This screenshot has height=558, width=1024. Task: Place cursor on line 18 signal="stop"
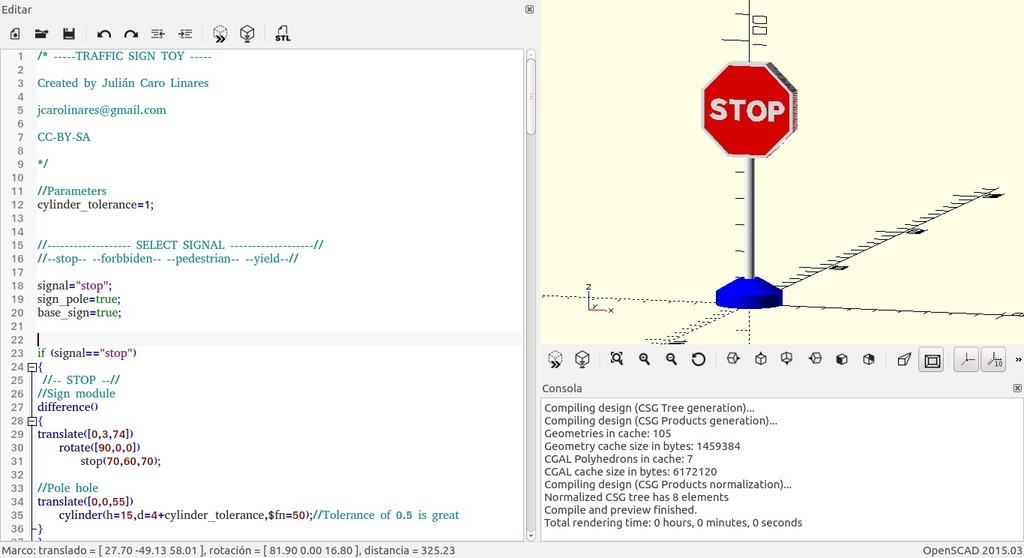tap(74, 286)
